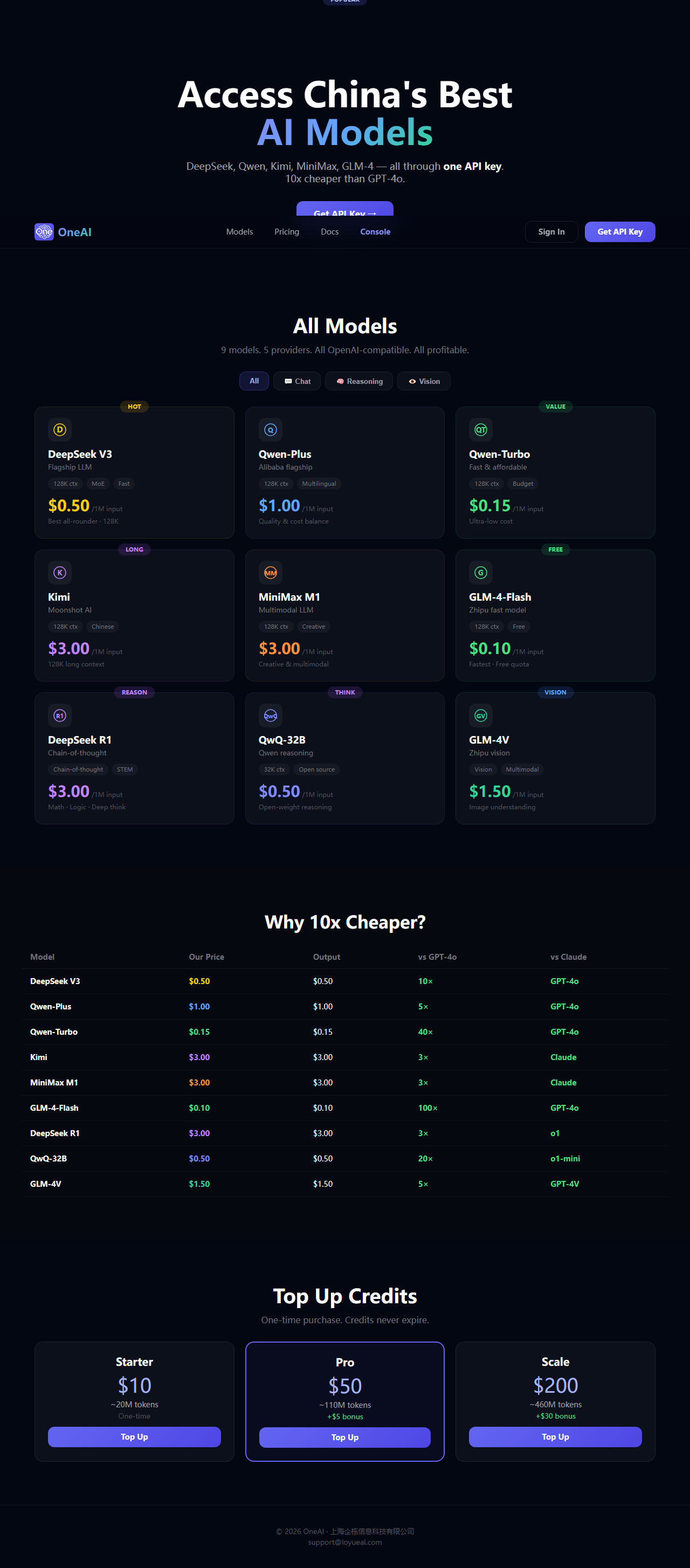Open the Qwen-Plus card title
This screenshot has width=690, height=1568.
pyautogui.click(x=285, y=454)
